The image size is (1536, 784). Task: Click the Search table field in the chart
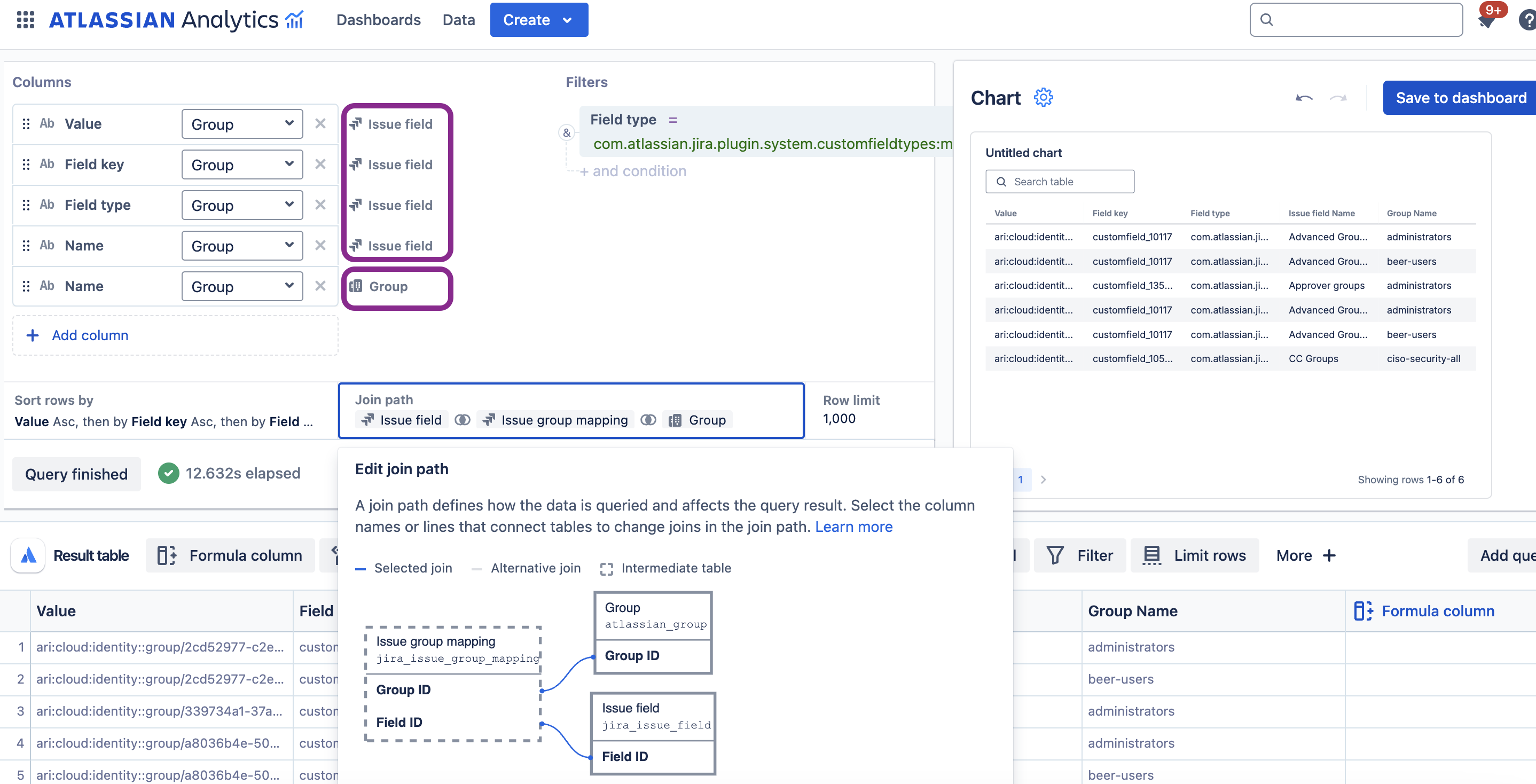point(1060,181)
